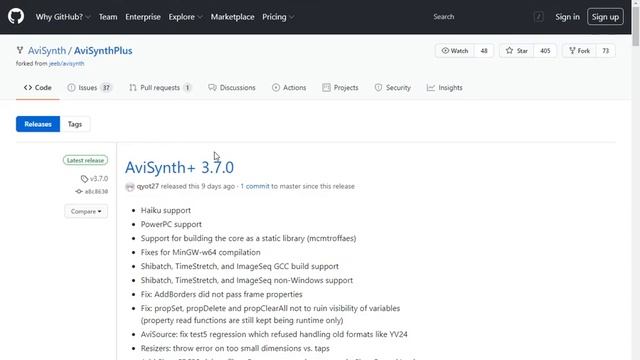Image resolution: width=640 pixels, height=360 pixels.
Task: Click the Sign up button
Action: (605, 17)
